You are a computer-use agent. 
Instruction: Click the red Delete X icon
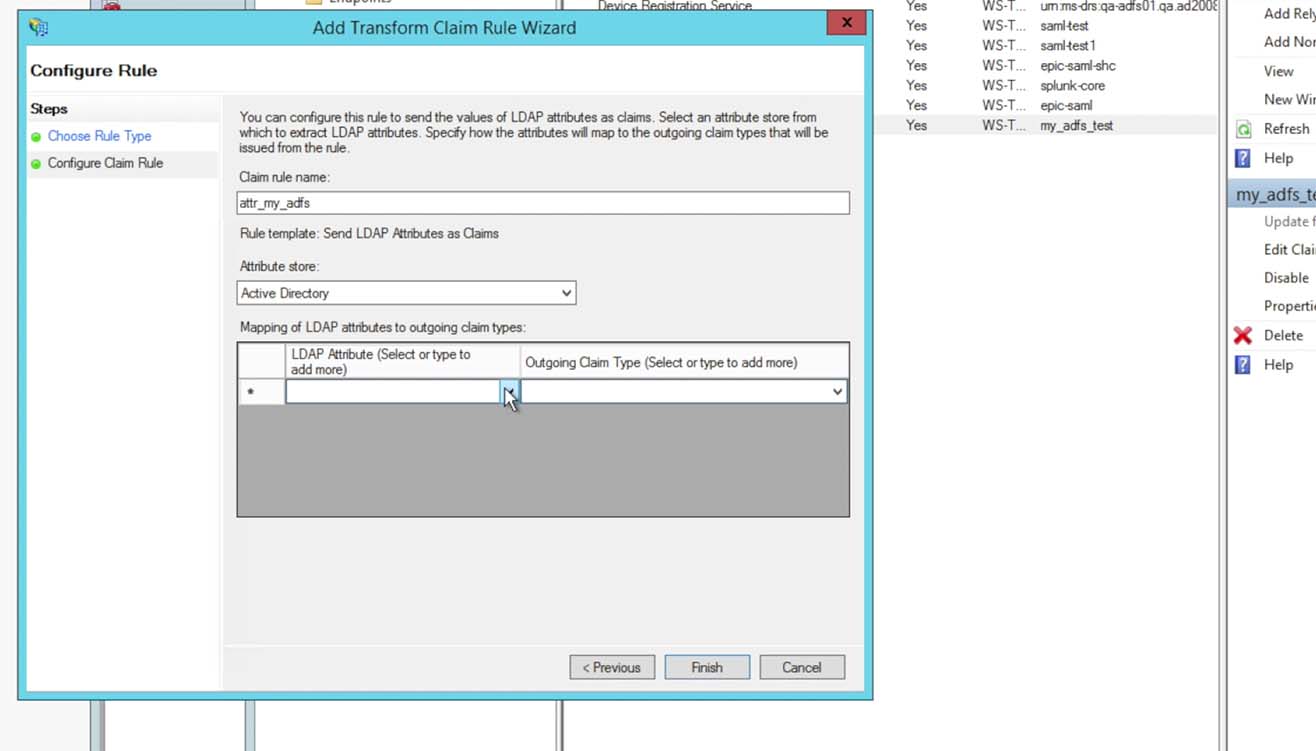click(x=1243, y=335)
